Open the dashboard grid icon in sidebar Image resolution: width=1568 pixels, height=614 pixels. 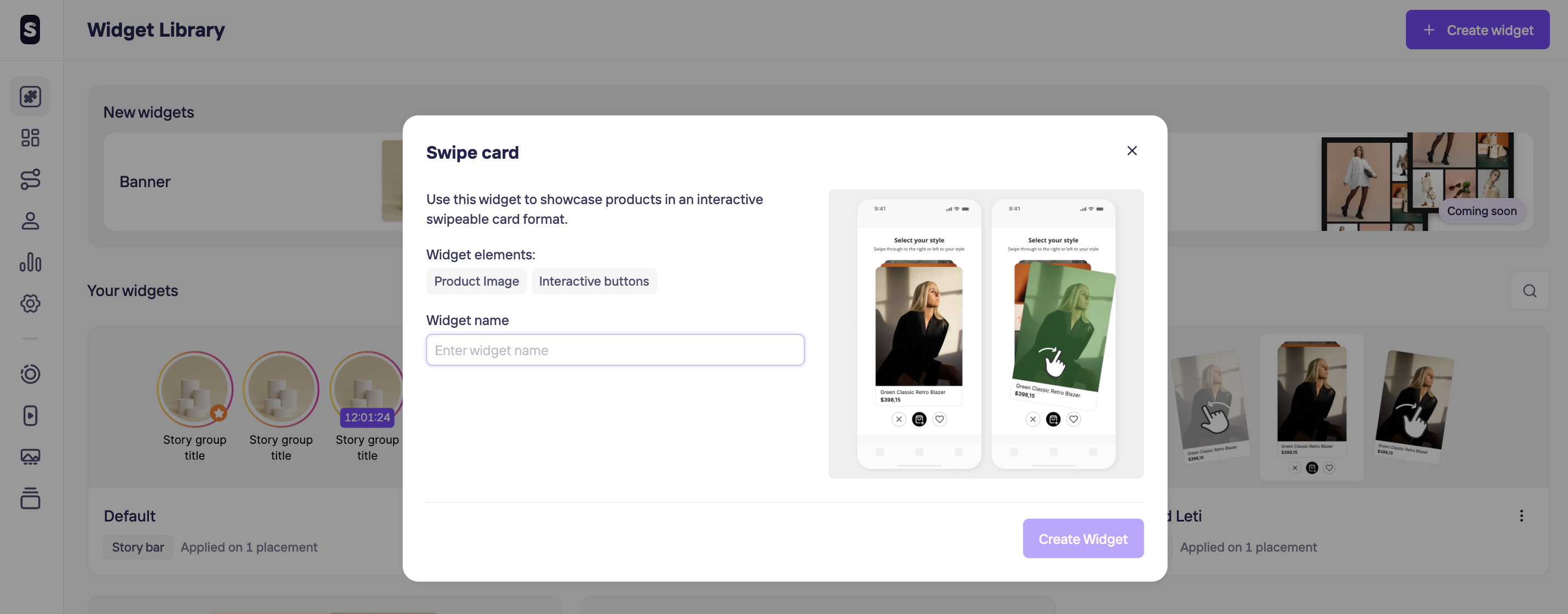pyautogui.click(x=30, y=137)
